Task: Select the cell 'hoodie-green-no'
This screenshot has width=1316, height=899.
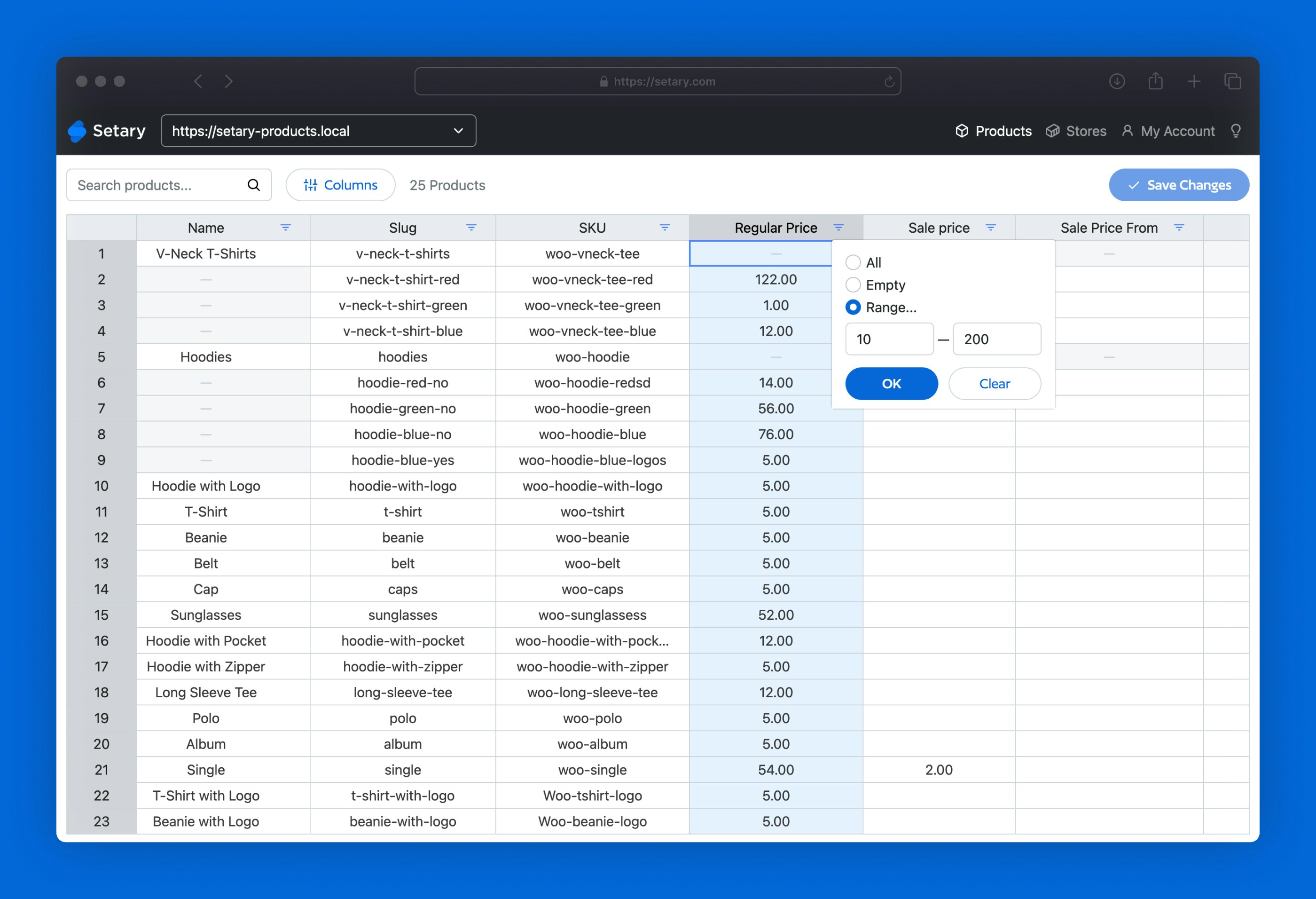Action: click(403, 409)
